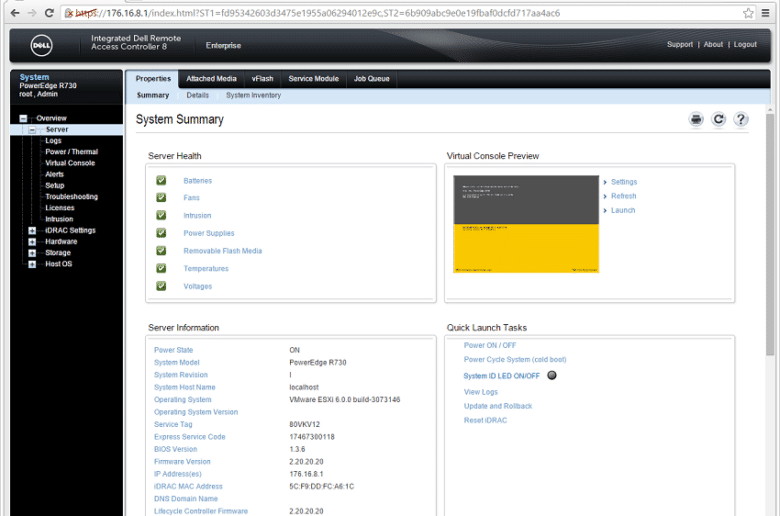Click green check next to Intrusion
The height and width of the screenshot is (516, 780).
pyautogui.click(x=161, y=215)
